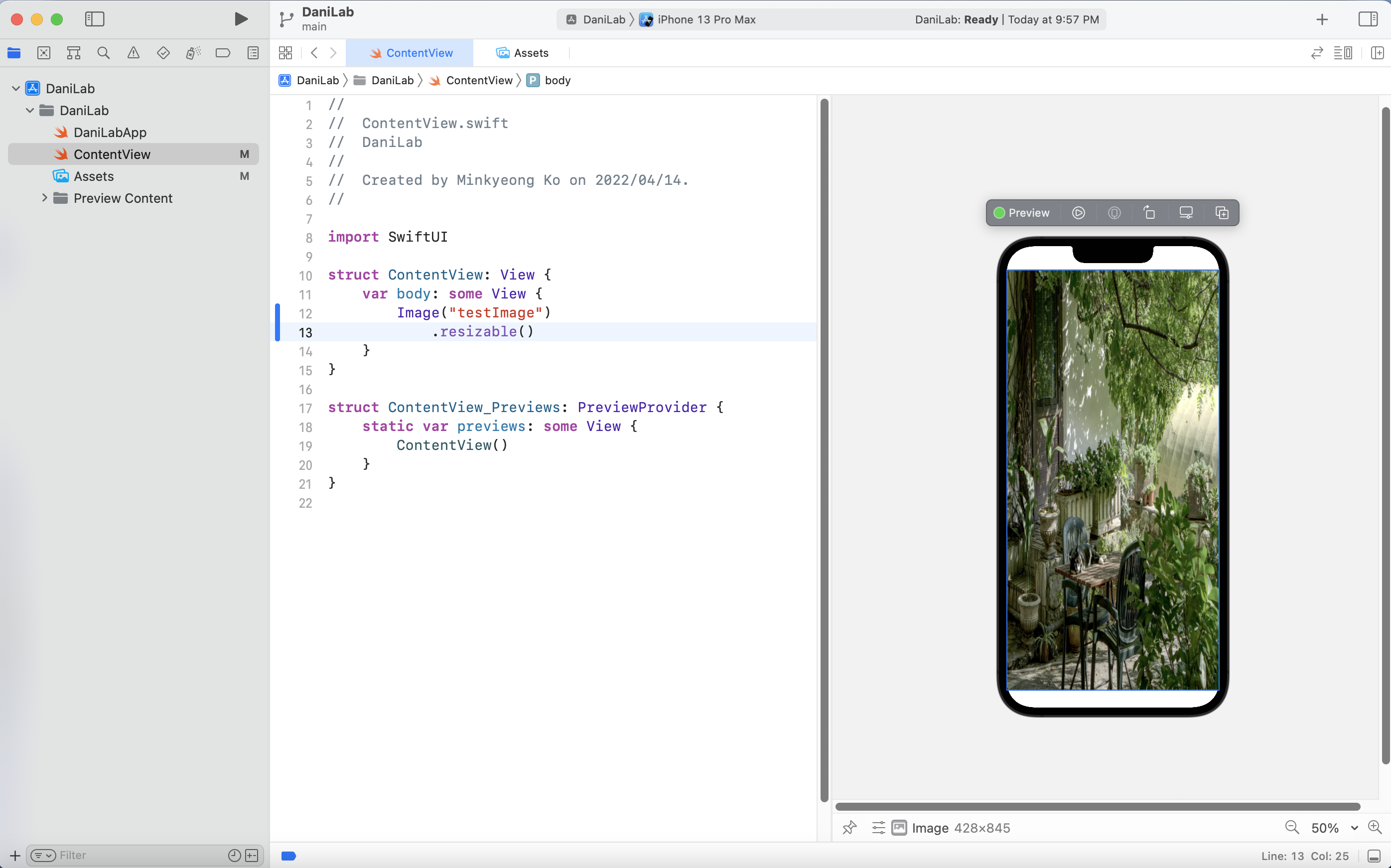Toggle the right inspector panel

point(1368,19)
